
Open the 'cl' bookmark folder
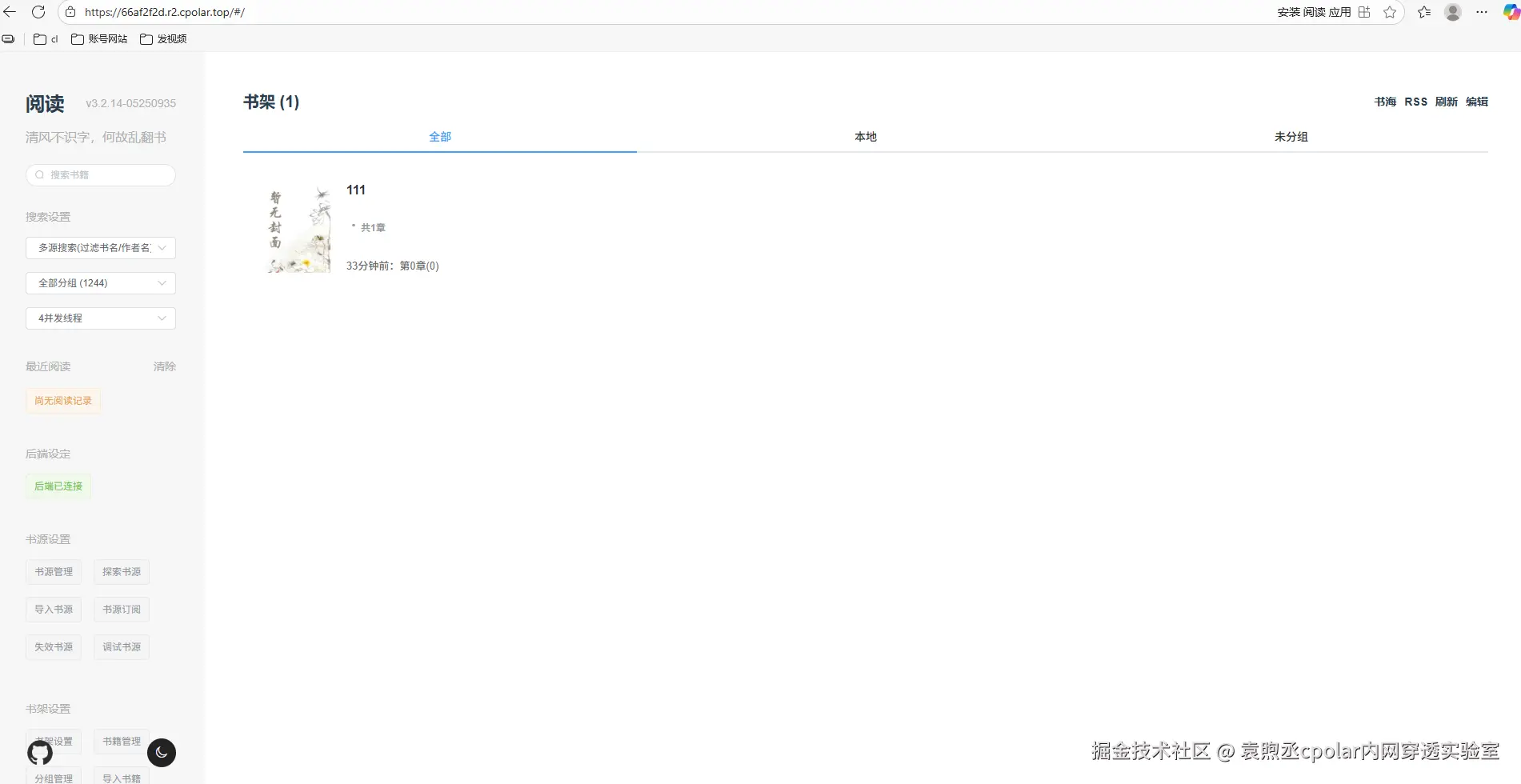pos(46,38)
